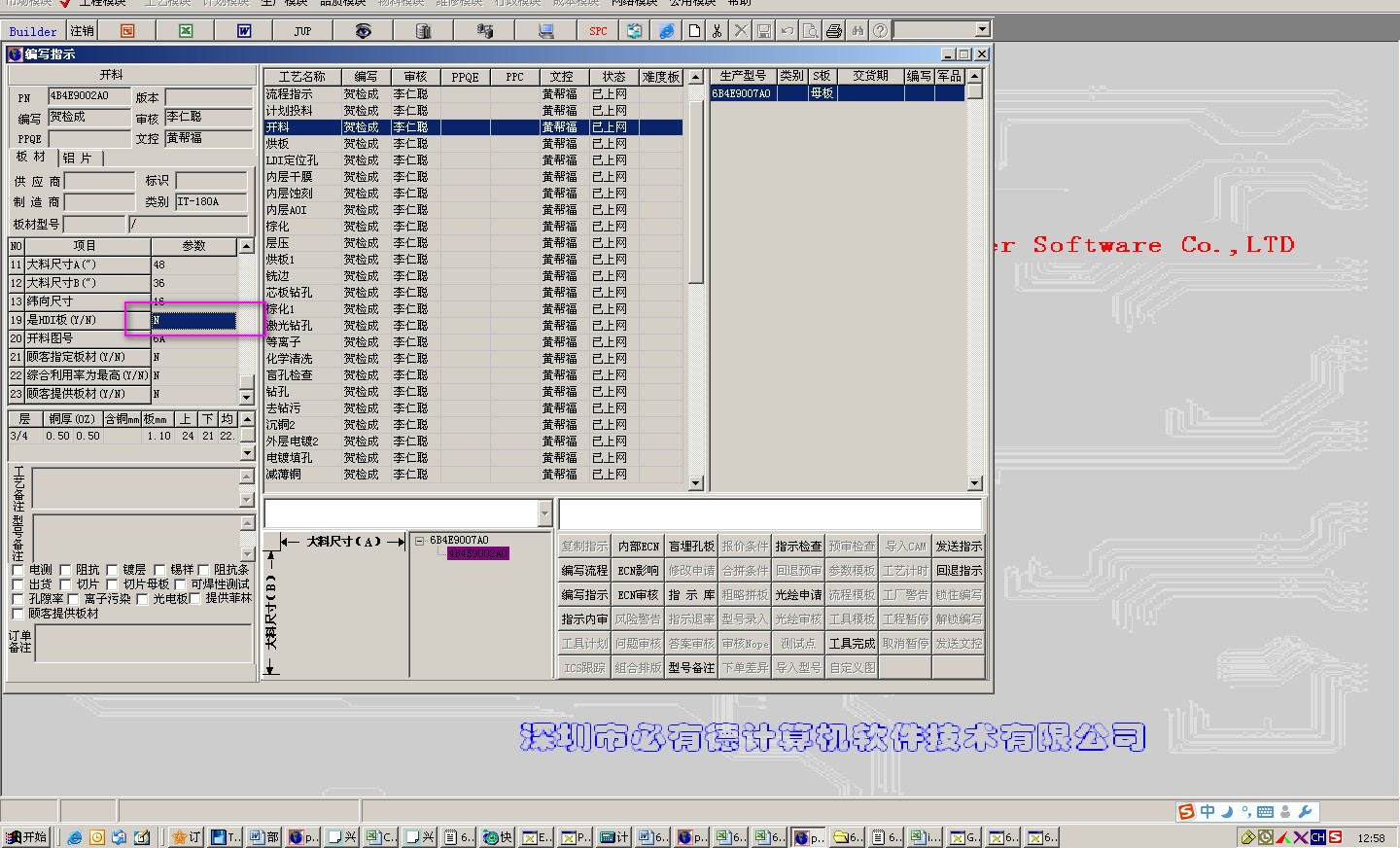Image resolution: width=1400 pixels, height=848 pixels.
Task: Click the 型号备注 button
Action: [x=691, y=668]
